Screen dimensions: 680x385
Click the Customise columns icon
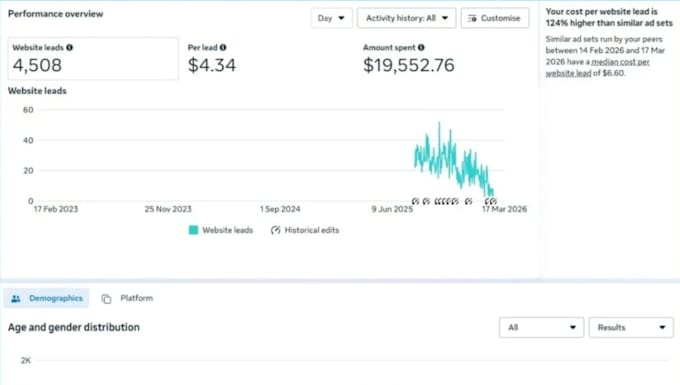472,18
